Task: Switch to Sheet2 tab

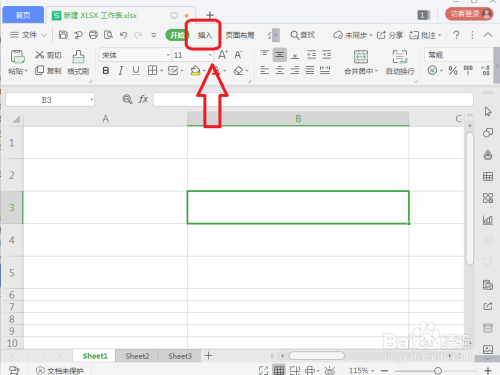Action: tap(137, 356)
